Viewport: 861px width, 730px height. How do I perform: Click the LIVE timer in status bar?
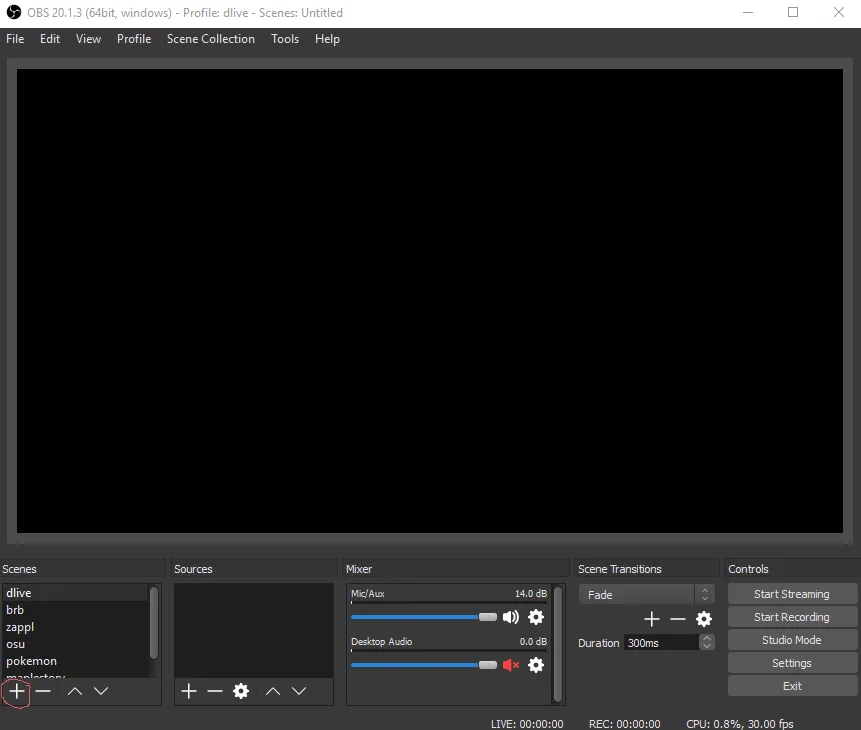(527, 724)
